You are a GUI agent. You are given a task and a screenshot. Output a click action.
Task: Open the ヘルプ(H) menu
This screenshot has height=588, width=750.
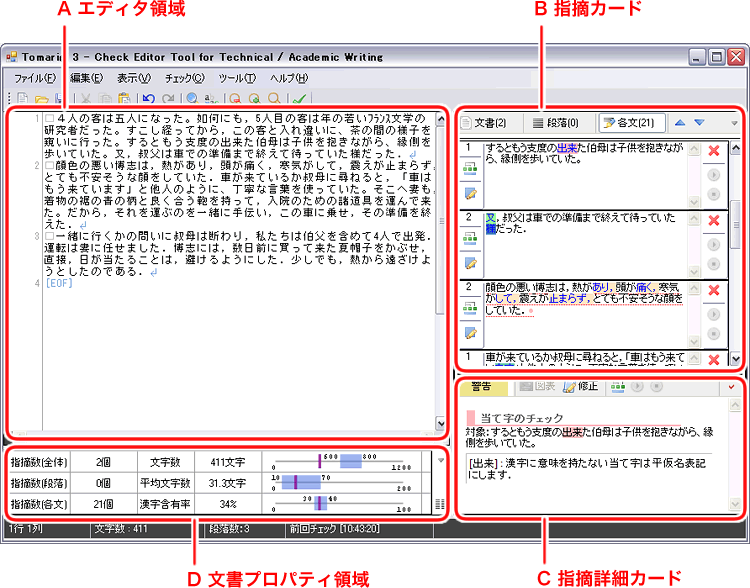click(x=288, y=78)
